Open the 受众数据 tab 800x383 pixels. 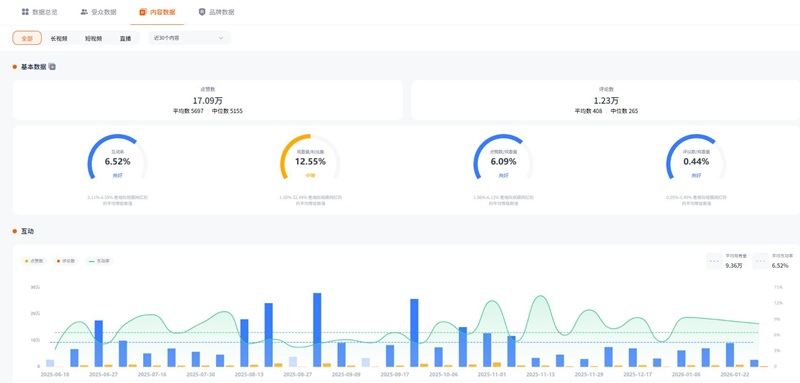pyautogui.click(x=98, y=12)
